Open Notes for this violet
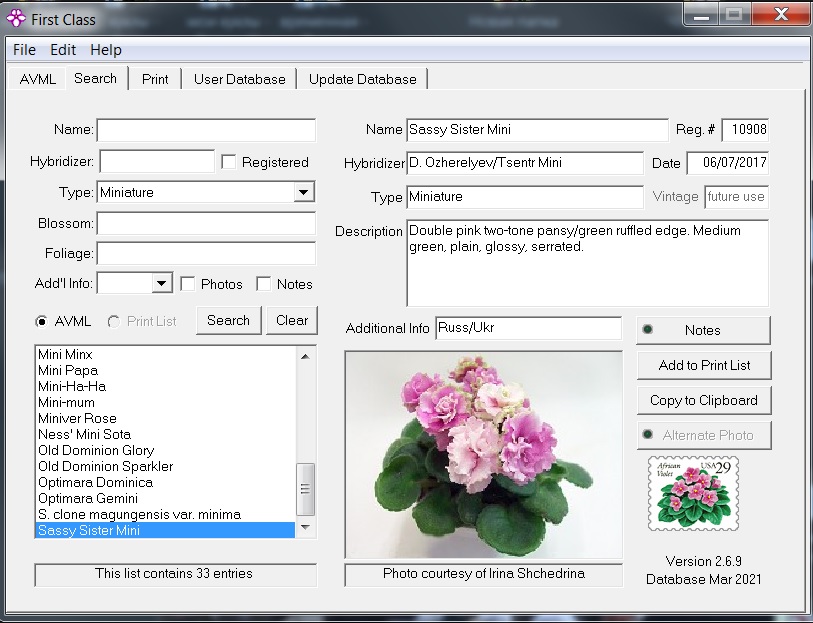The image size is (813, 623). pyautogui.click(x=704, y=330)
